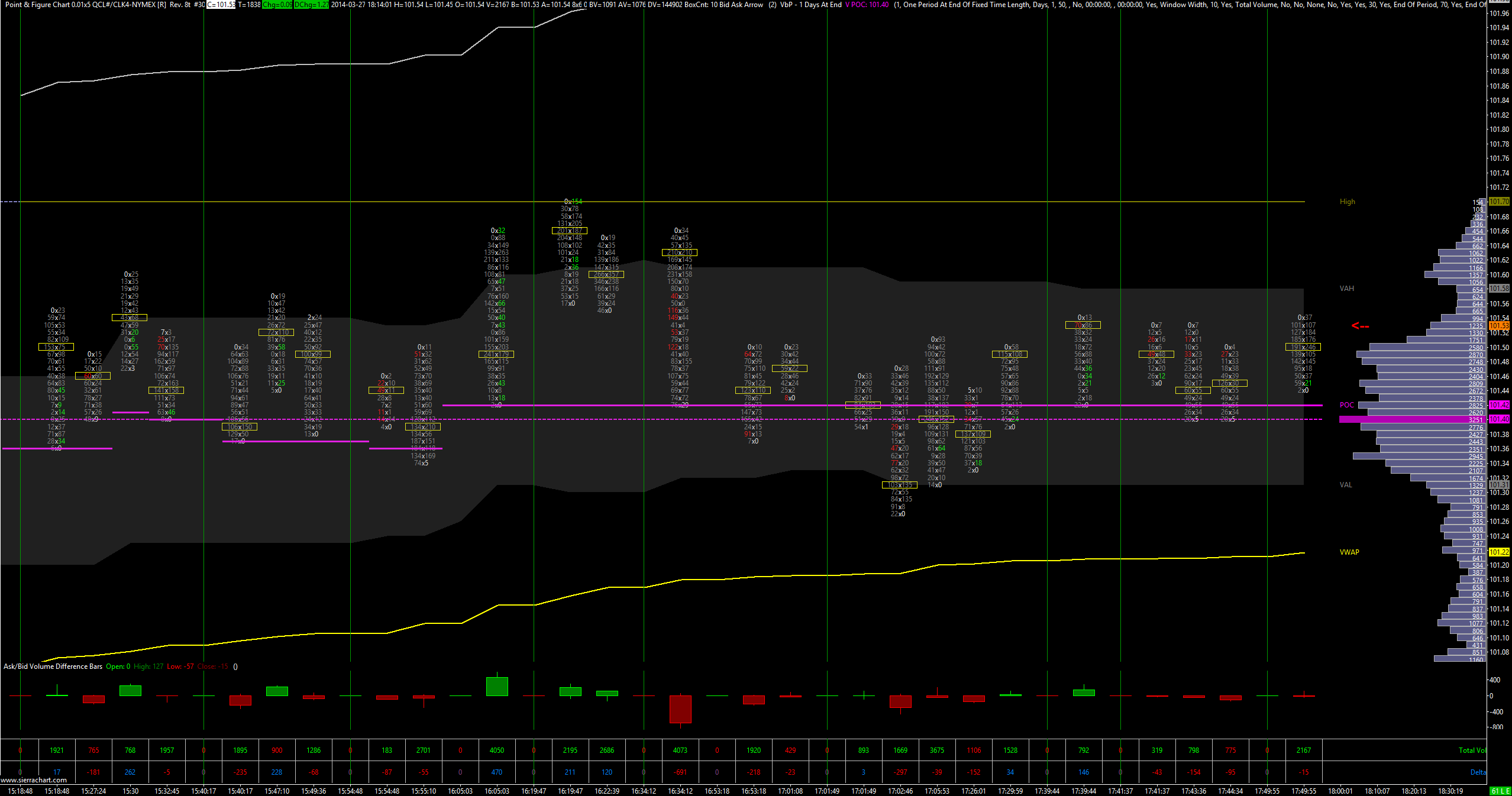Click the red arrow marker near 101.53

click(x=1360, y=326)
